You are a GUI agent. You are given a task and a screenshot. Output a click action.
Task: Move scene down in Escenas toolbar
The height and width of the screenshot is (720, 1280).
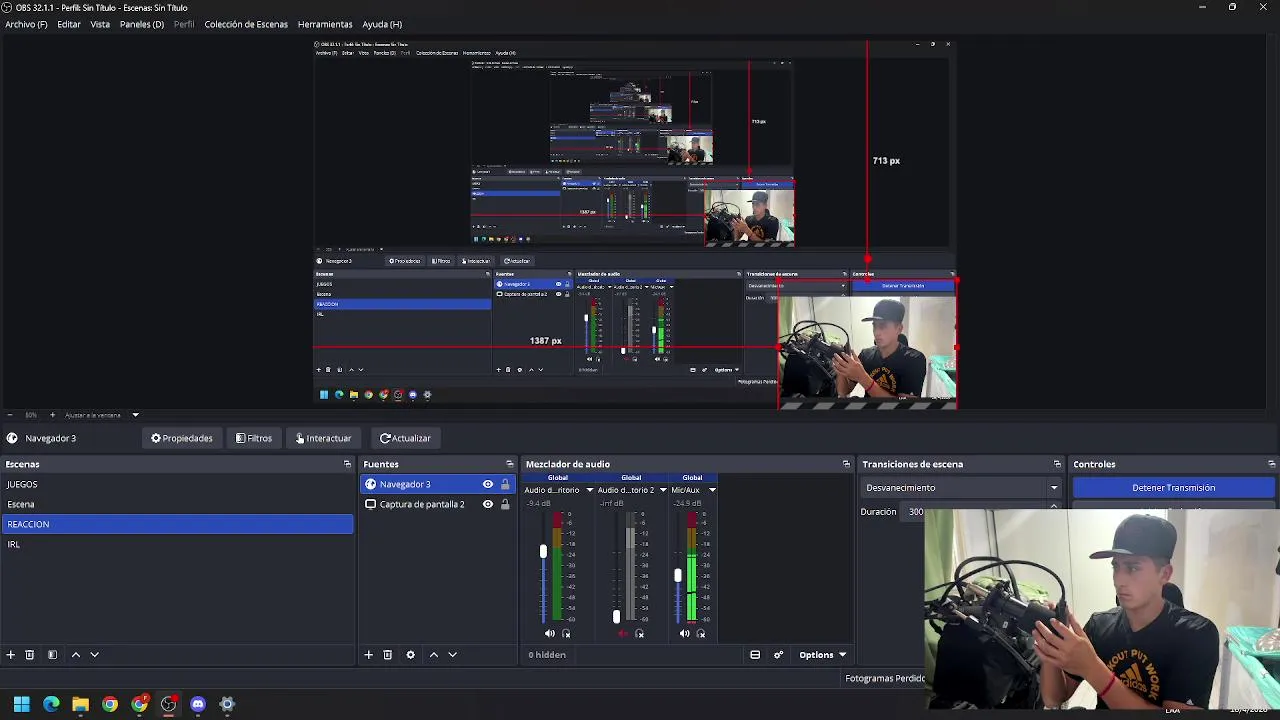coord(94,655)
